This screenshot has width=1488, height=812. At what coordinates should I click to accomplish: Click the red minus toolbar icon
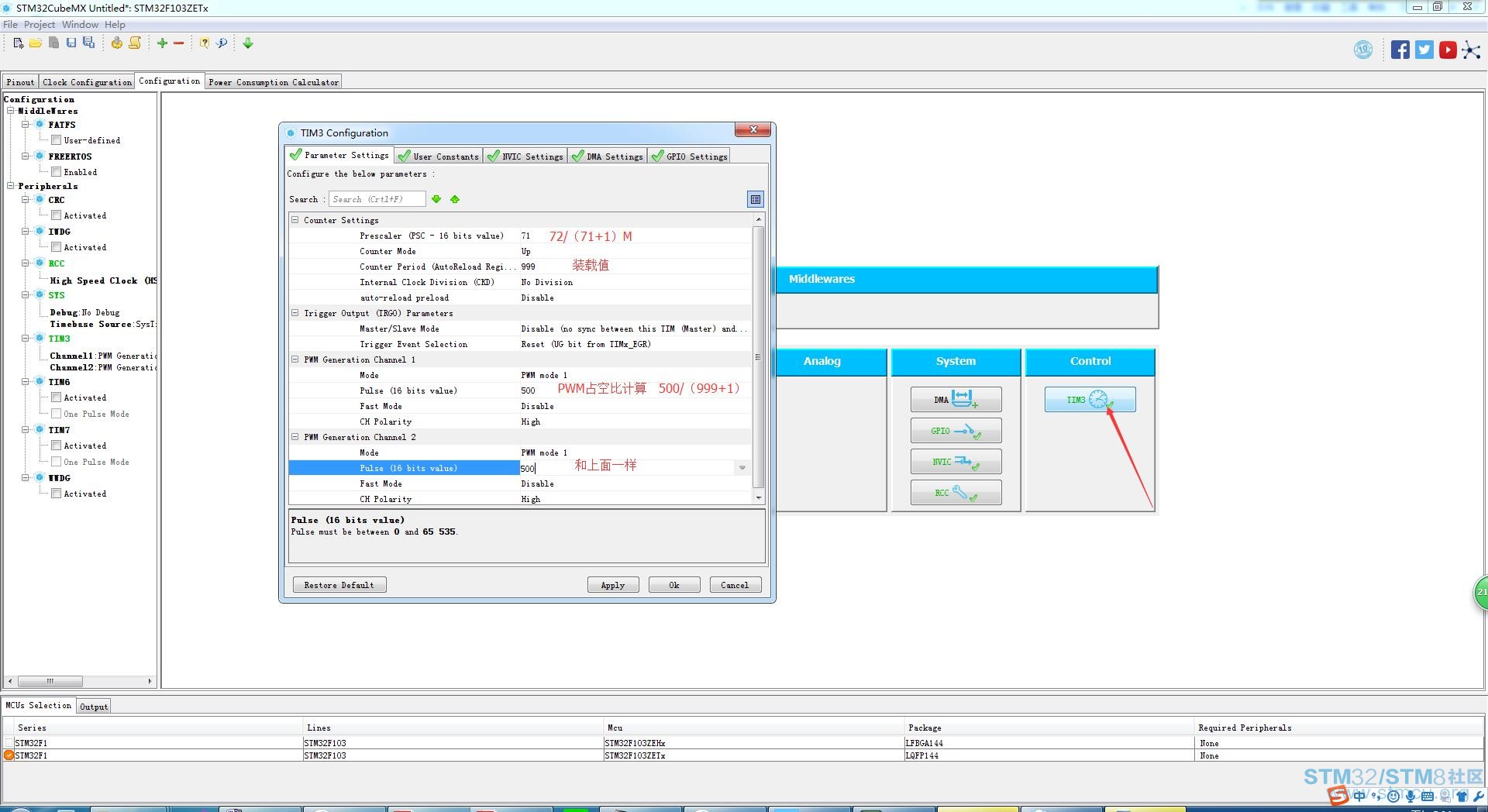pyautogui.click(x=179, y=43)
